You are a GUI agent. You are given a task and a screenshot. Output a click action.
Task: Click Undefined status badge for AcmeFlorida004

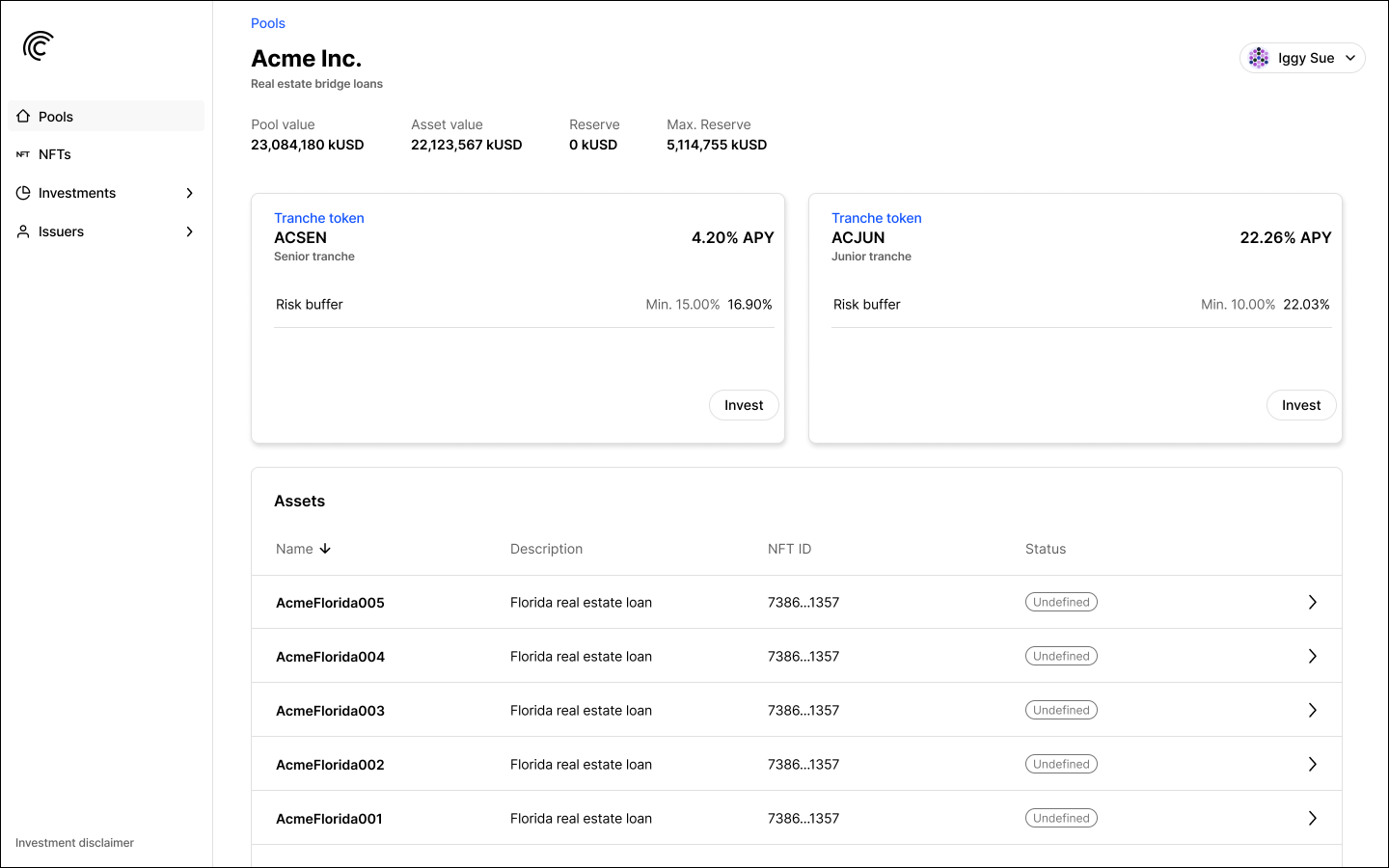(x=1061, y=656)
